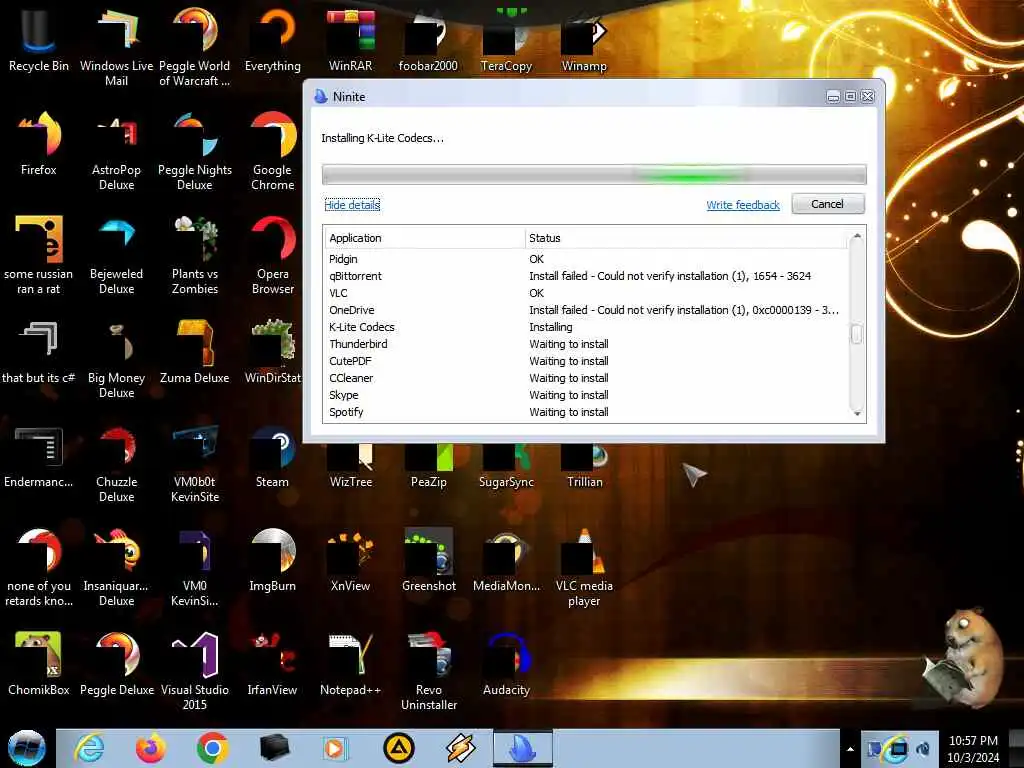Select the K-Lite Codecs row
The width and height of the screenshot is (1024, 768).
coord(586,327)
